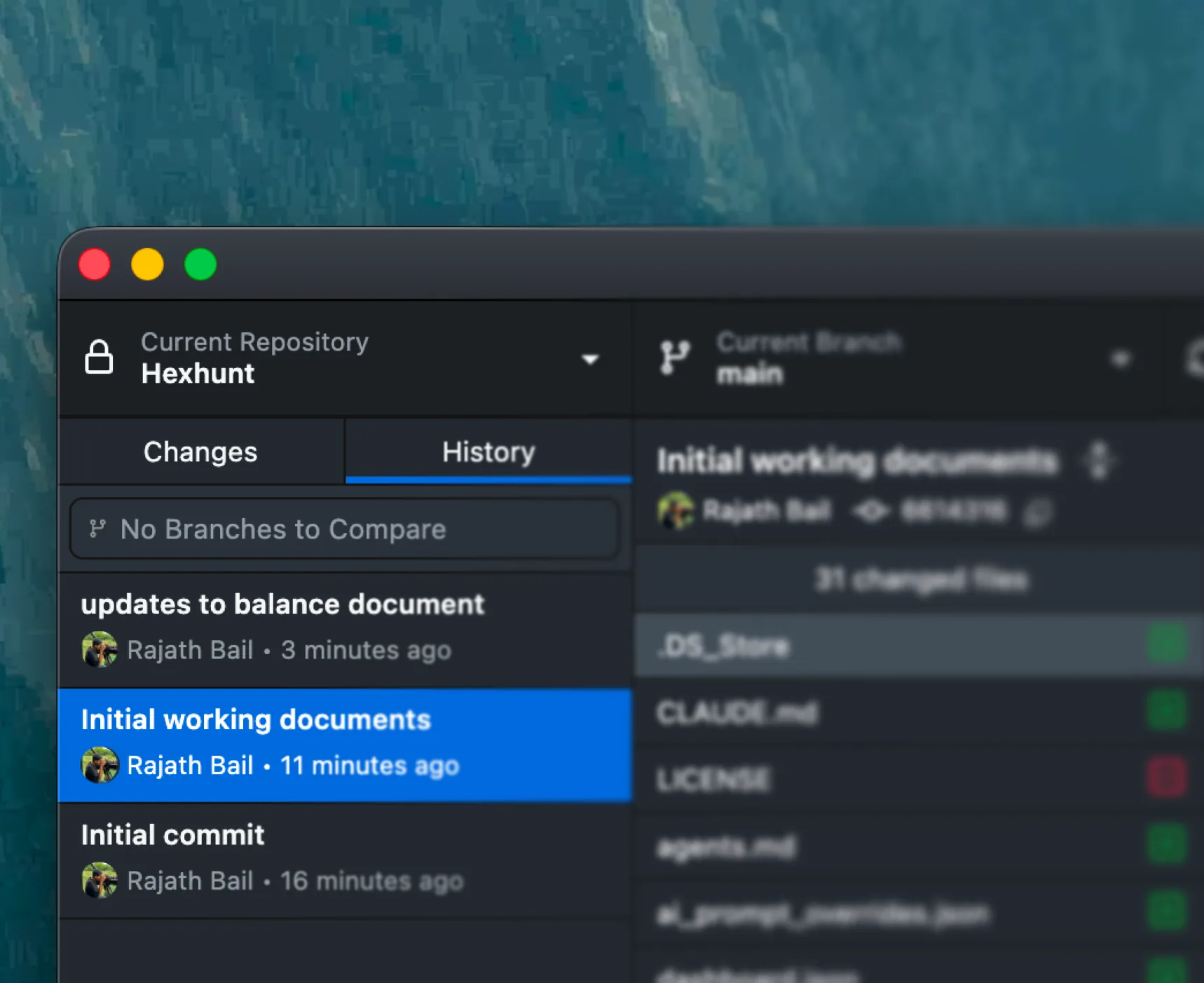The width and height of the screenshot is (1204, 983).
Task: Click the author avatar in commit details
Action: pyautogui.click(x=676, y=510)
